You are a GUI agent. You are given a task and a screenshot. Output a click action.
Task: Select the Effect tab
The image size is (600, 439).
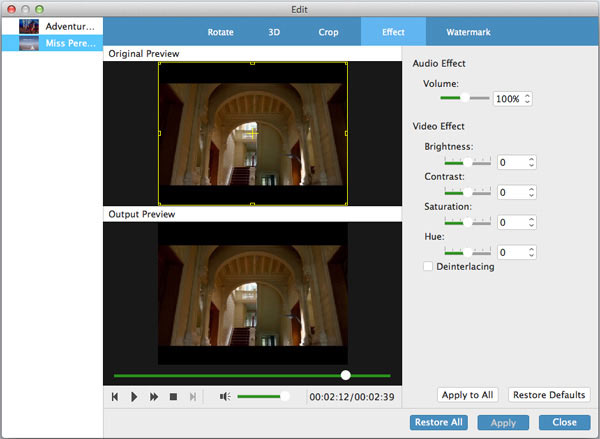click(x=393, y=32)
